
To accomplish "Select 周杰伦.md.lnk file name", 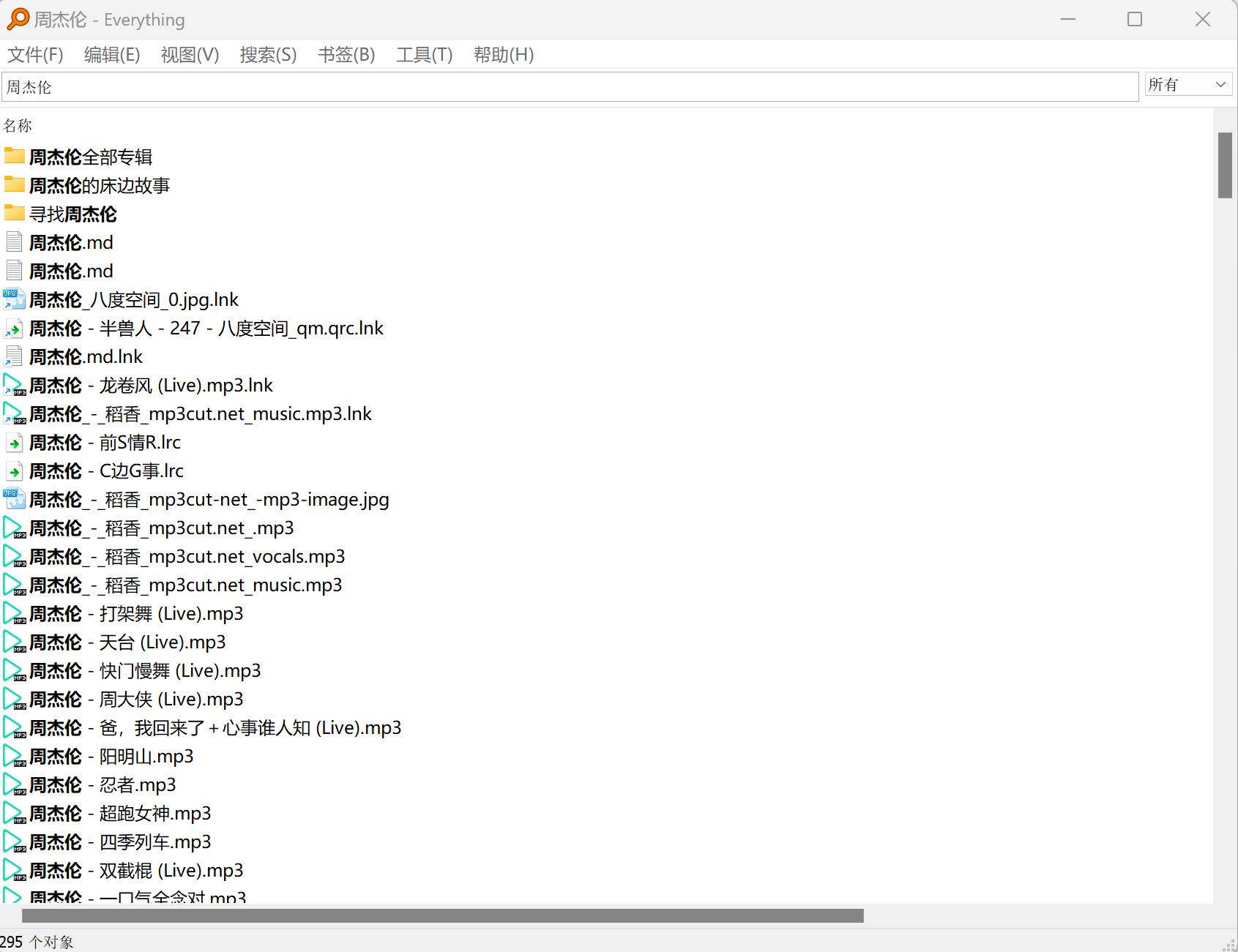I will 86,356.
